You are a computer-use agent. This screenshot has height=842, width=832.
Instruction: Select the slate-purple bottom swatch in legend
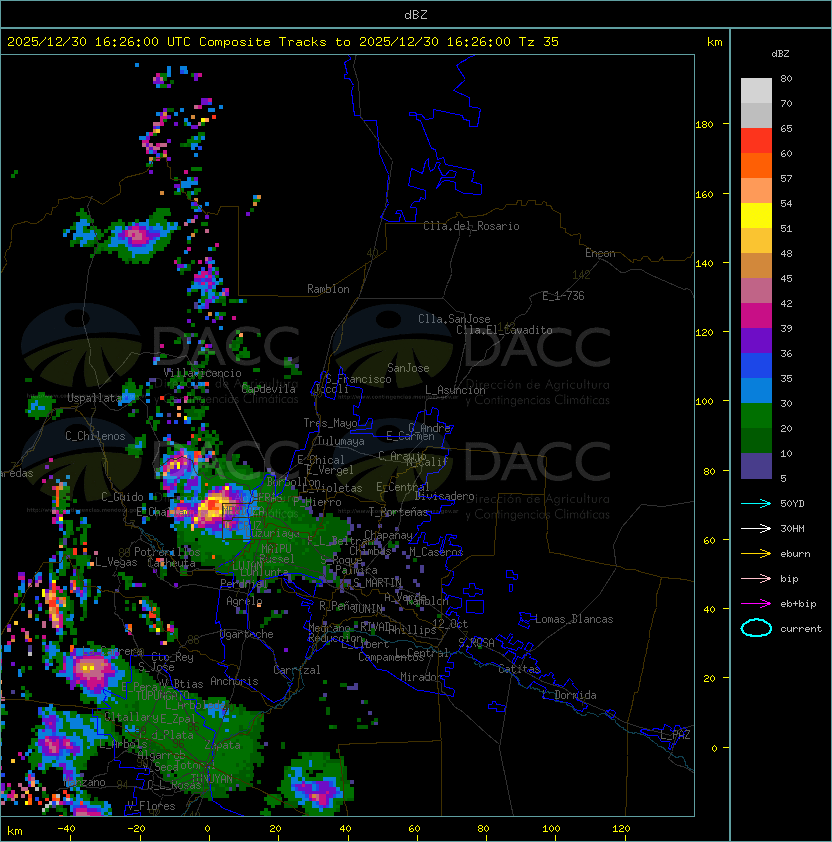click(x=756, y=466)
